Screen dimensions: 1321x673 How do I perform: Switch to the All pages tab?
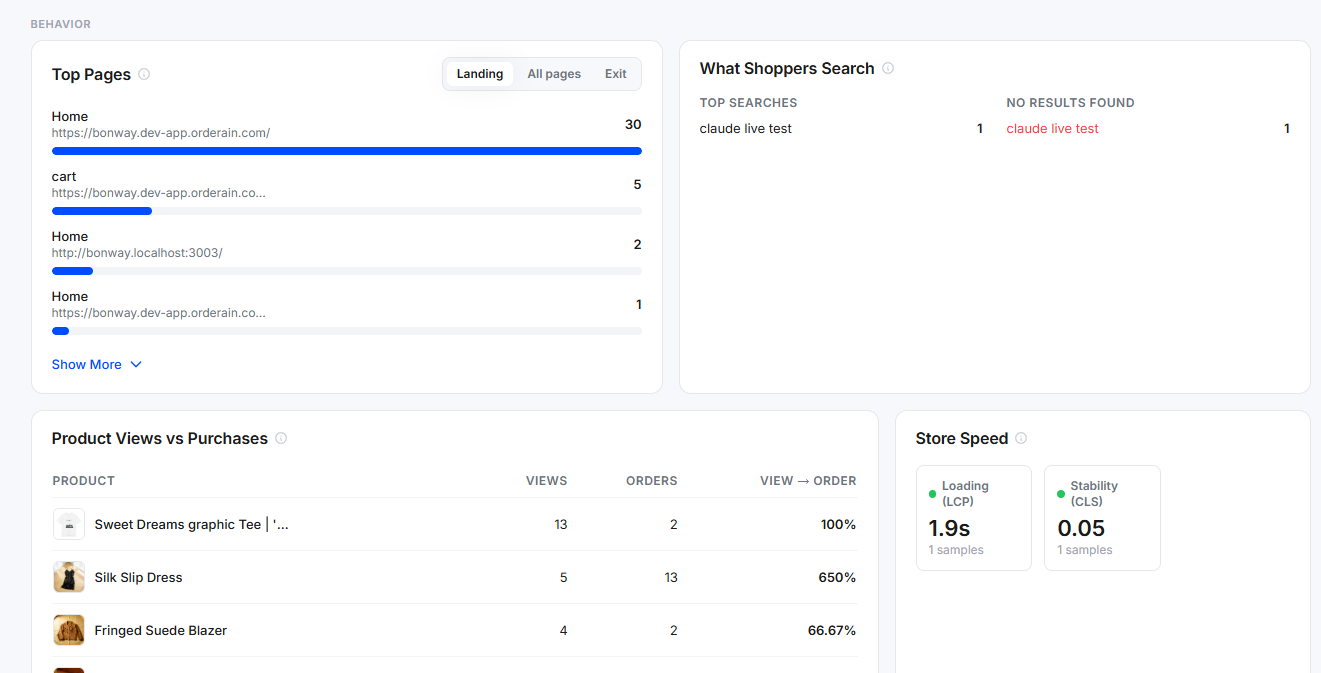pos(554,74)
